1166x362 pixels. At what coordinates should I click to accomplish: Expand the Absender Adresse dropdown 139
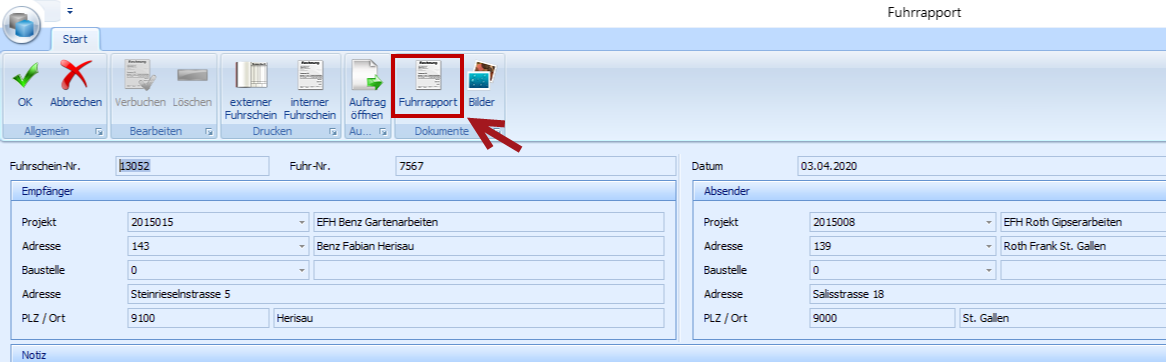(x=988, y=246)
